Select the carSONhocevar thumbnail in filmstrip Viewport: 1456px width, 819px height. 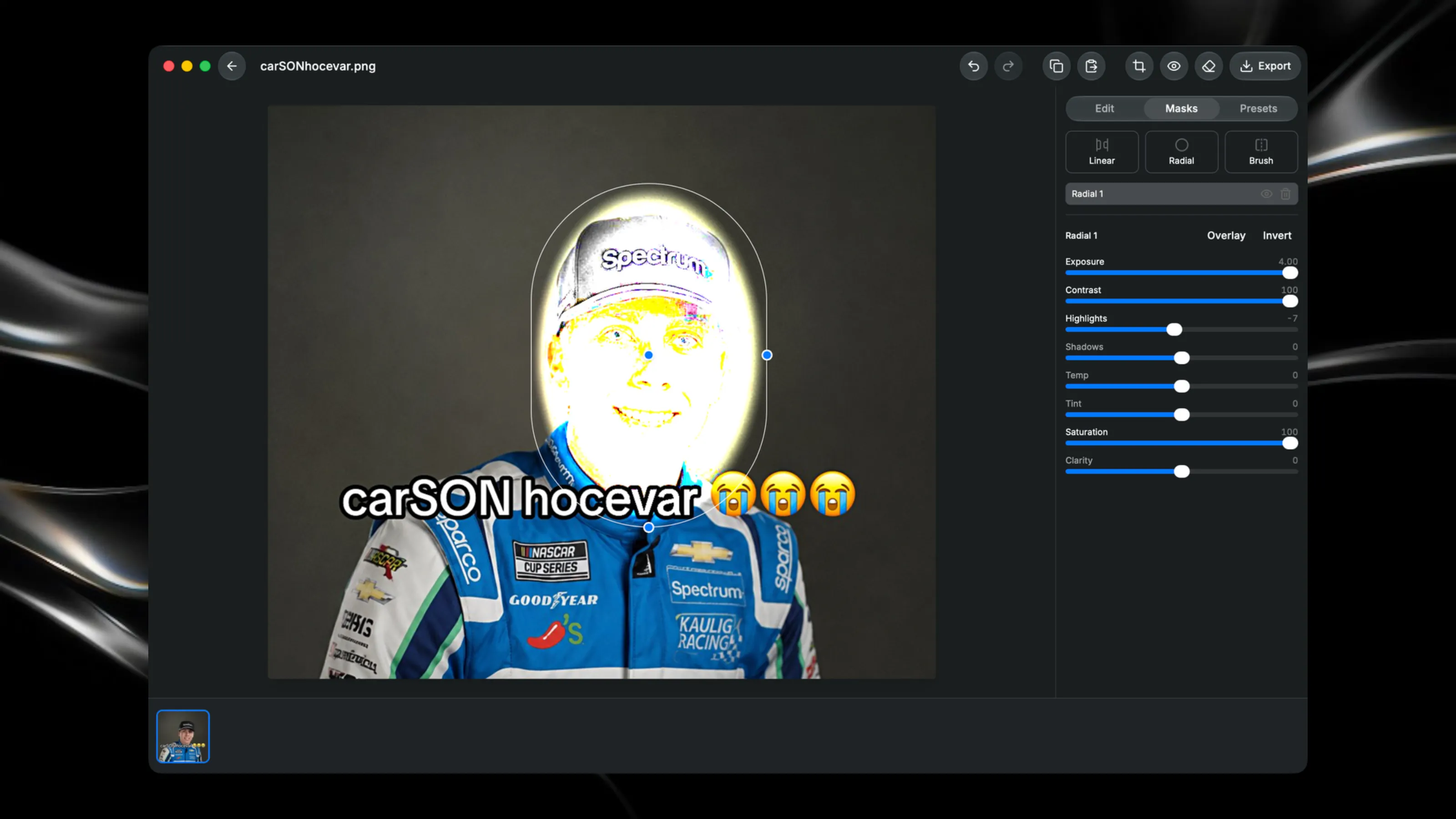pos(182,737)
